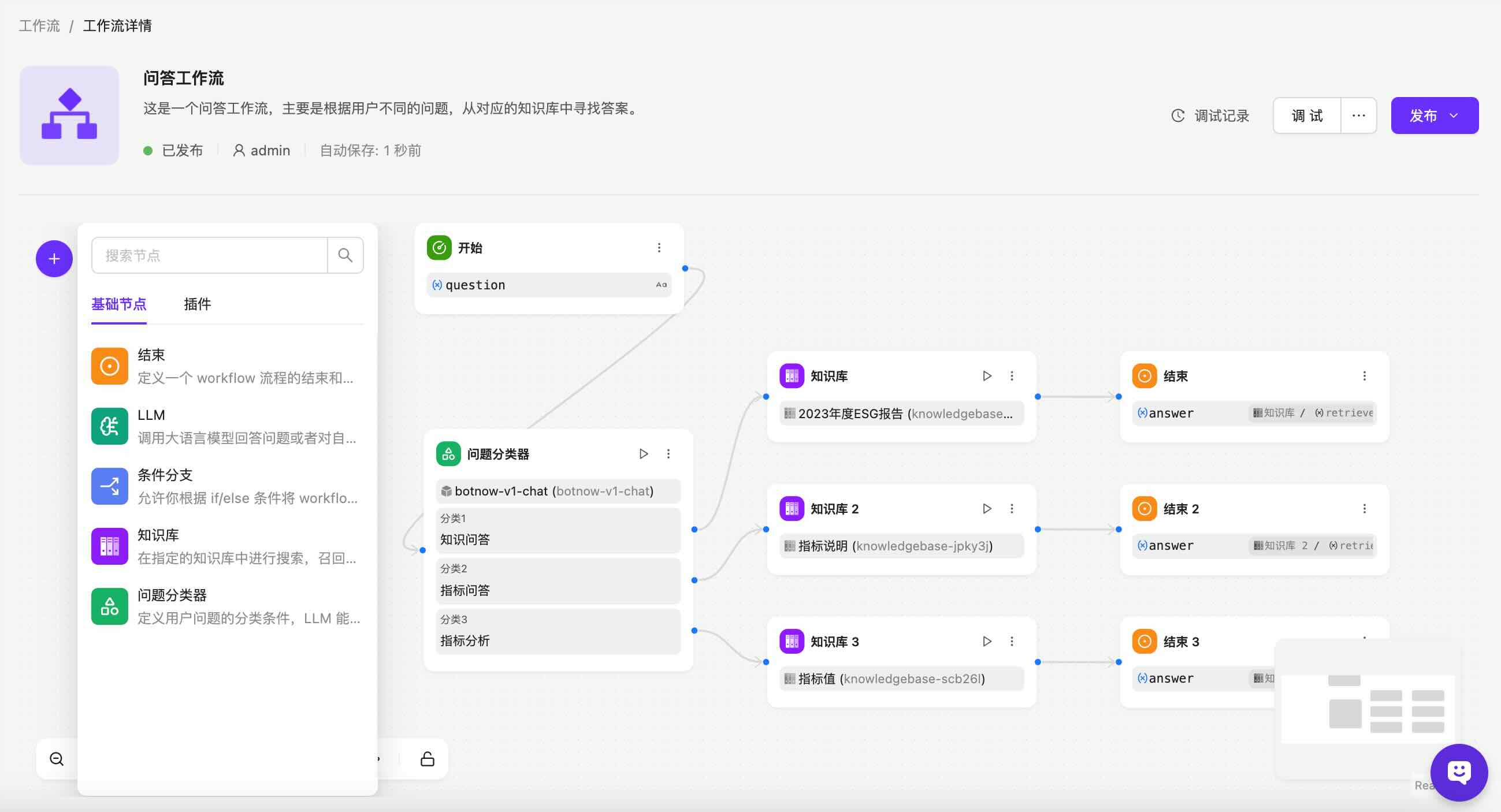The width and height of the screenshot is (1501, 812).
Task: Open the more options ellipsis beside 调试
Action: click(1358, 116)
